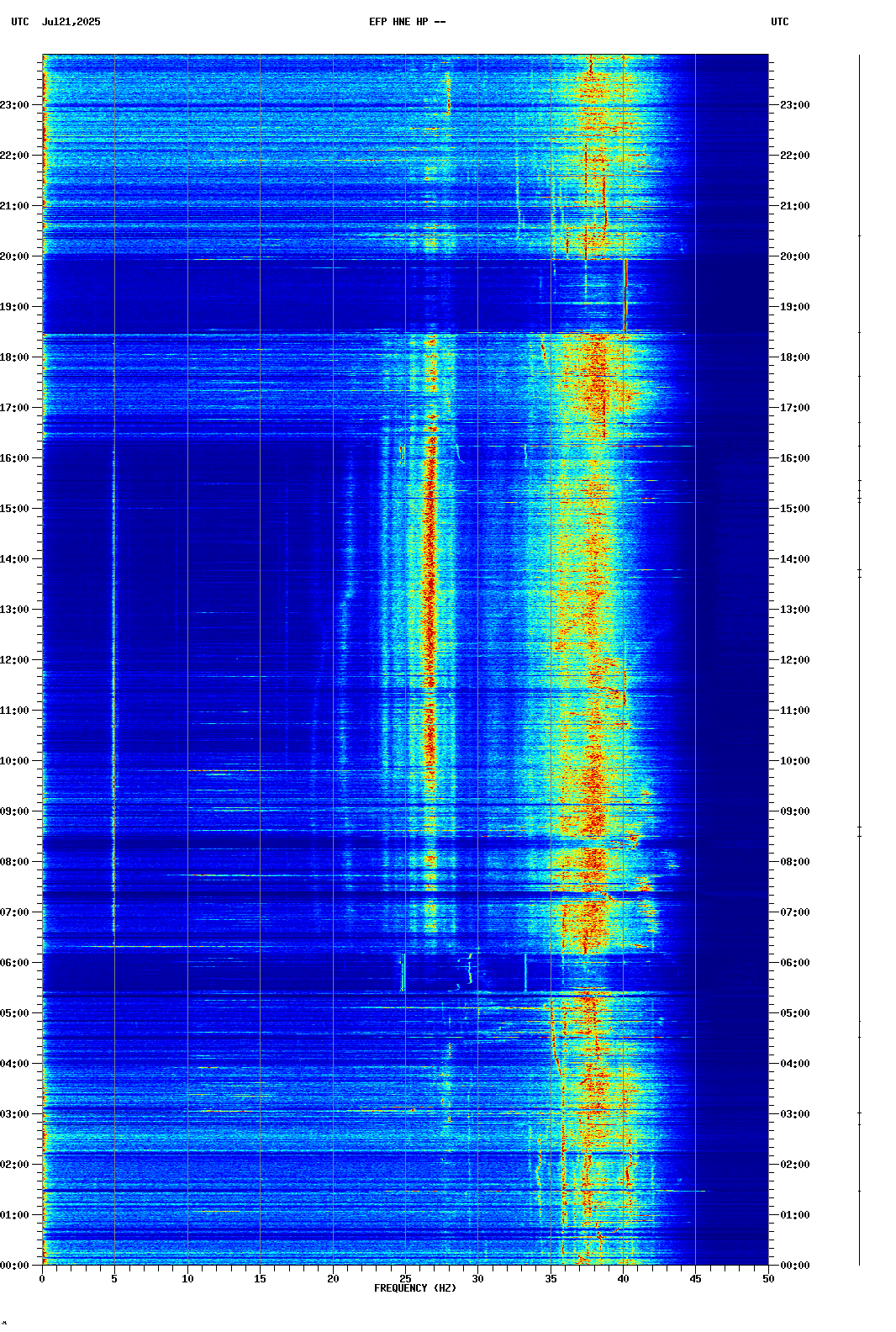The height and width of the screenshot is (1332, 896).
Task: Click 22:00 on the right time axis
Action: tap(795, 156)
